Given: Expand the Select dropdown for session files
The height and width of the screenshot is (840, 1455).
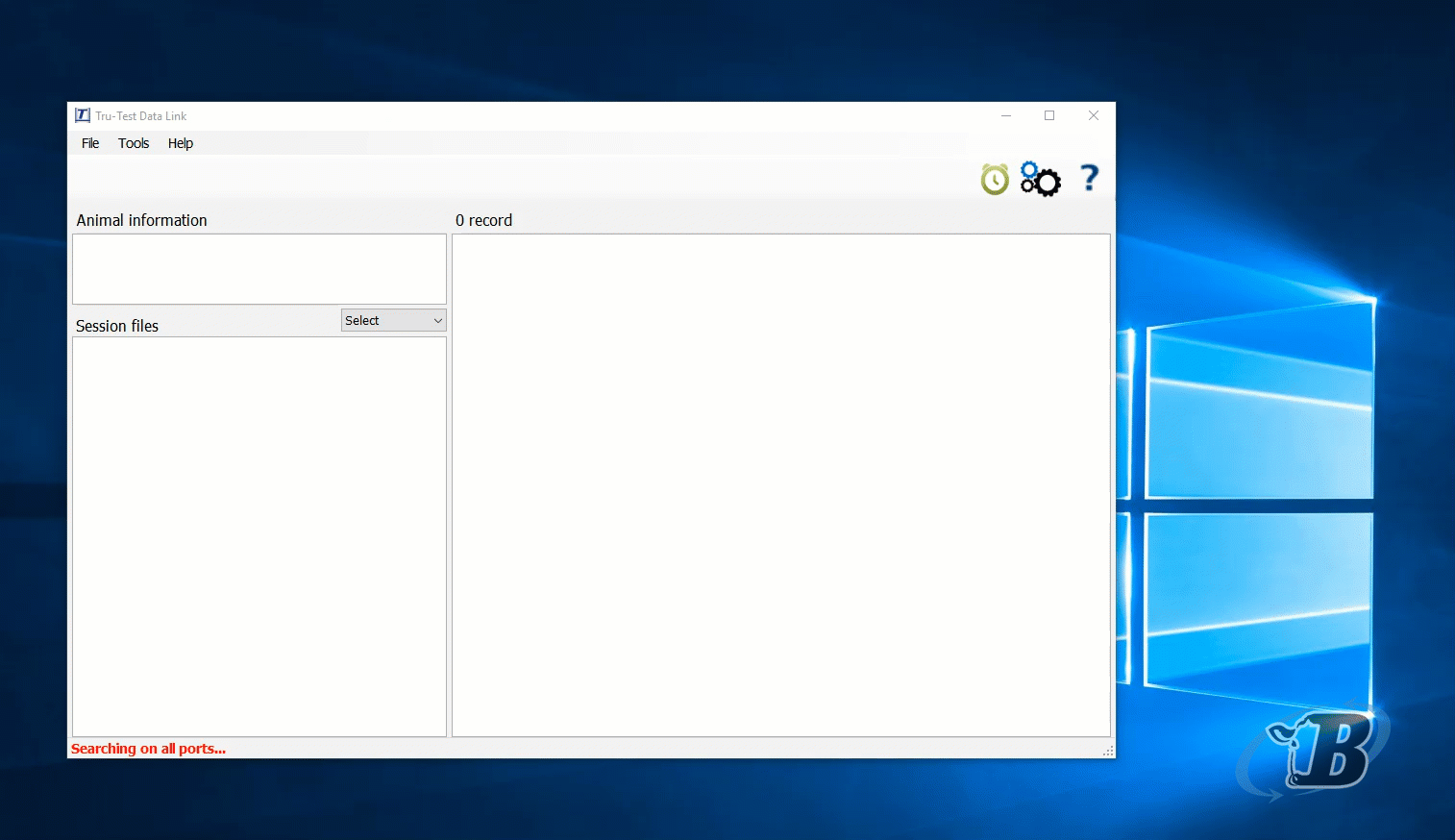Looking at the screenshot, I should click(x=394, y=320).
